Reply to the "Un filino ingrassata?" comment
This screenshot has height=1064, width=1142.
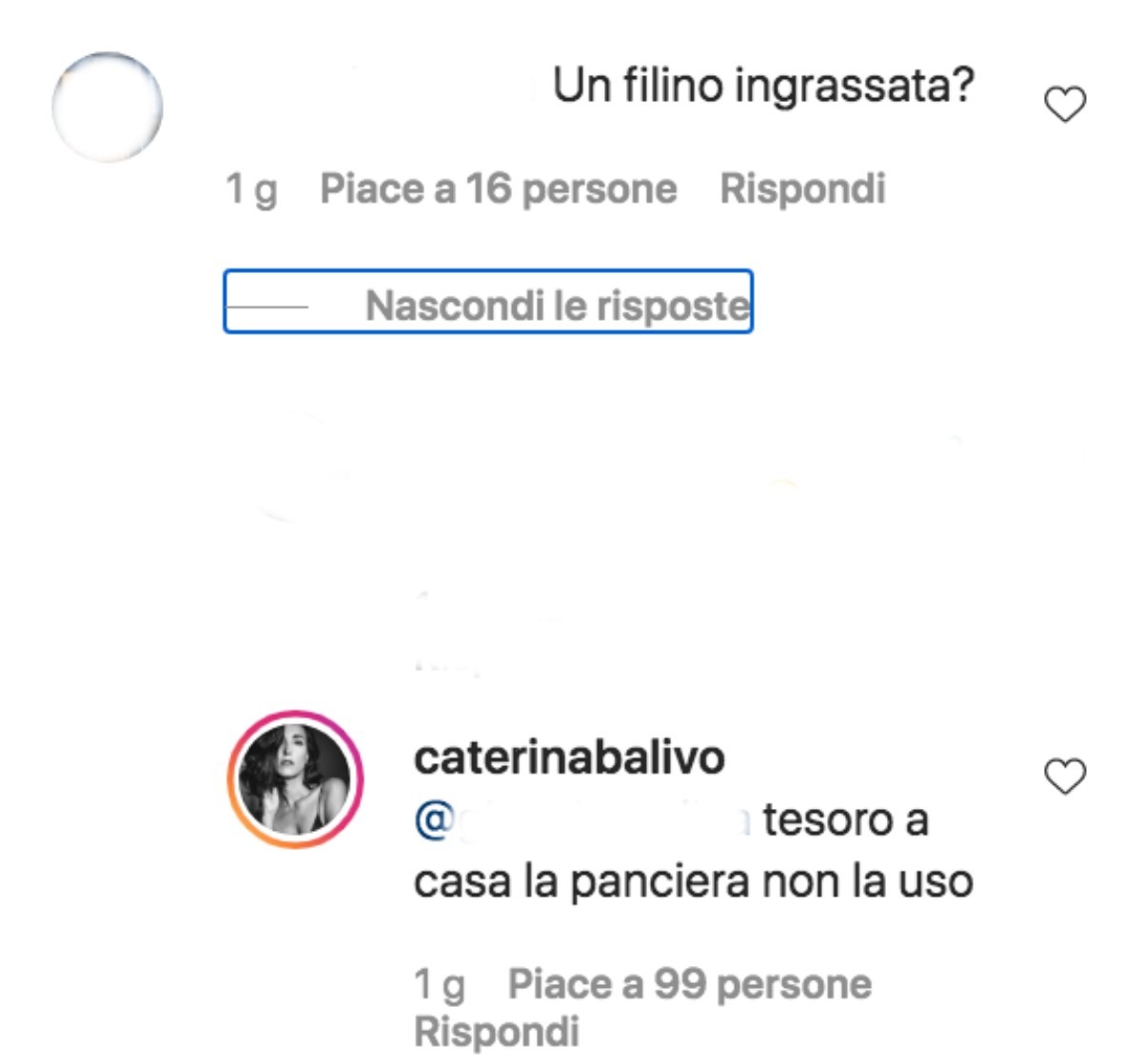802,188
